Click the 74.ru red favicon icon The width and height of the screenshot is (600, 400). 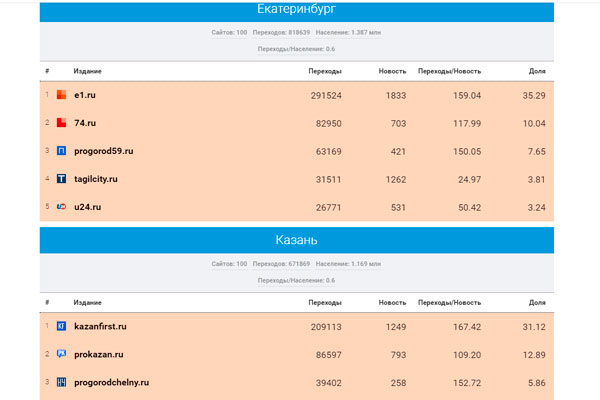click(x=61, y=123)
